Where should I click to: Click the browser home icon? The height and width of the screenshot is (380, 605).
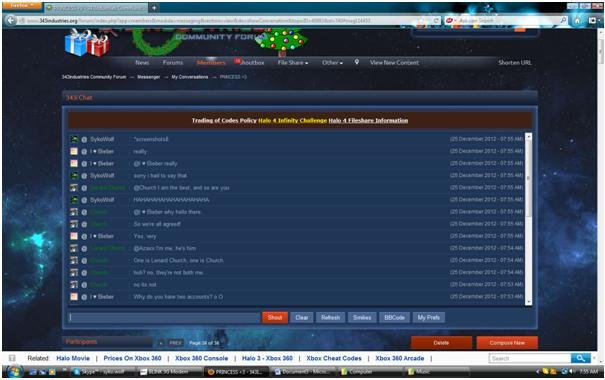(578, 20)
